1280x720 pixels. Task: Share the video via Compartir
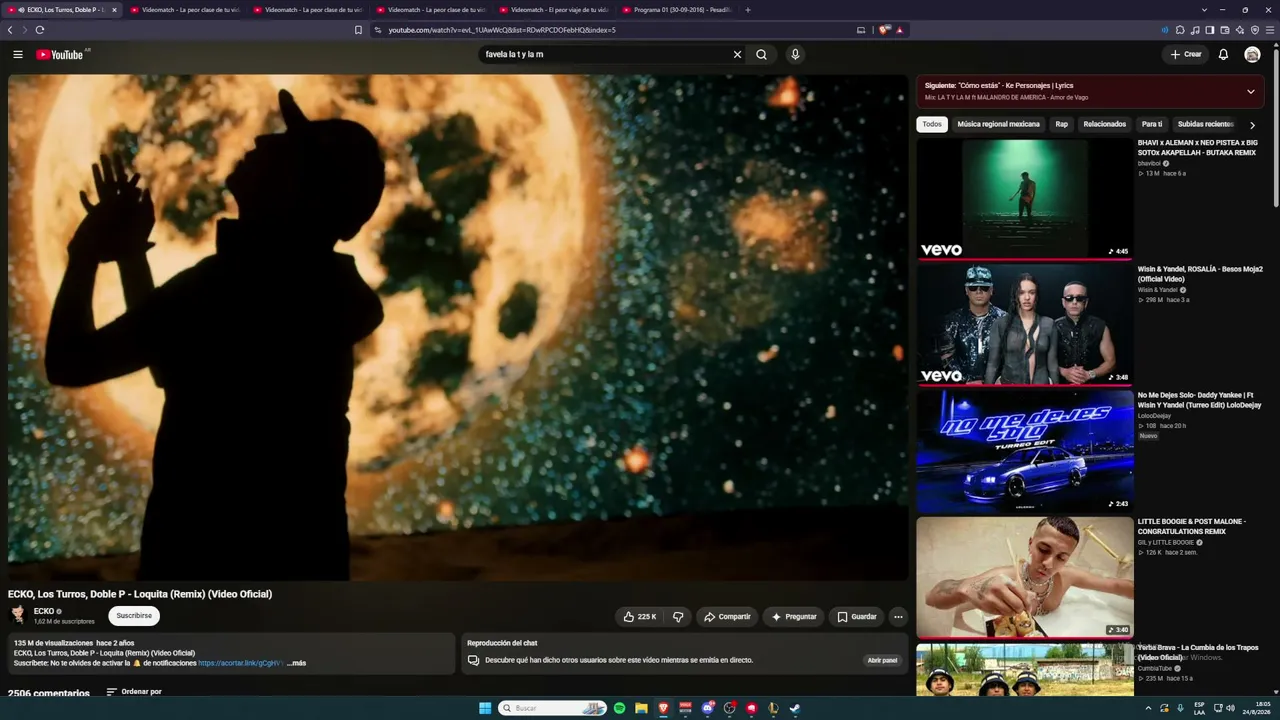727,617
